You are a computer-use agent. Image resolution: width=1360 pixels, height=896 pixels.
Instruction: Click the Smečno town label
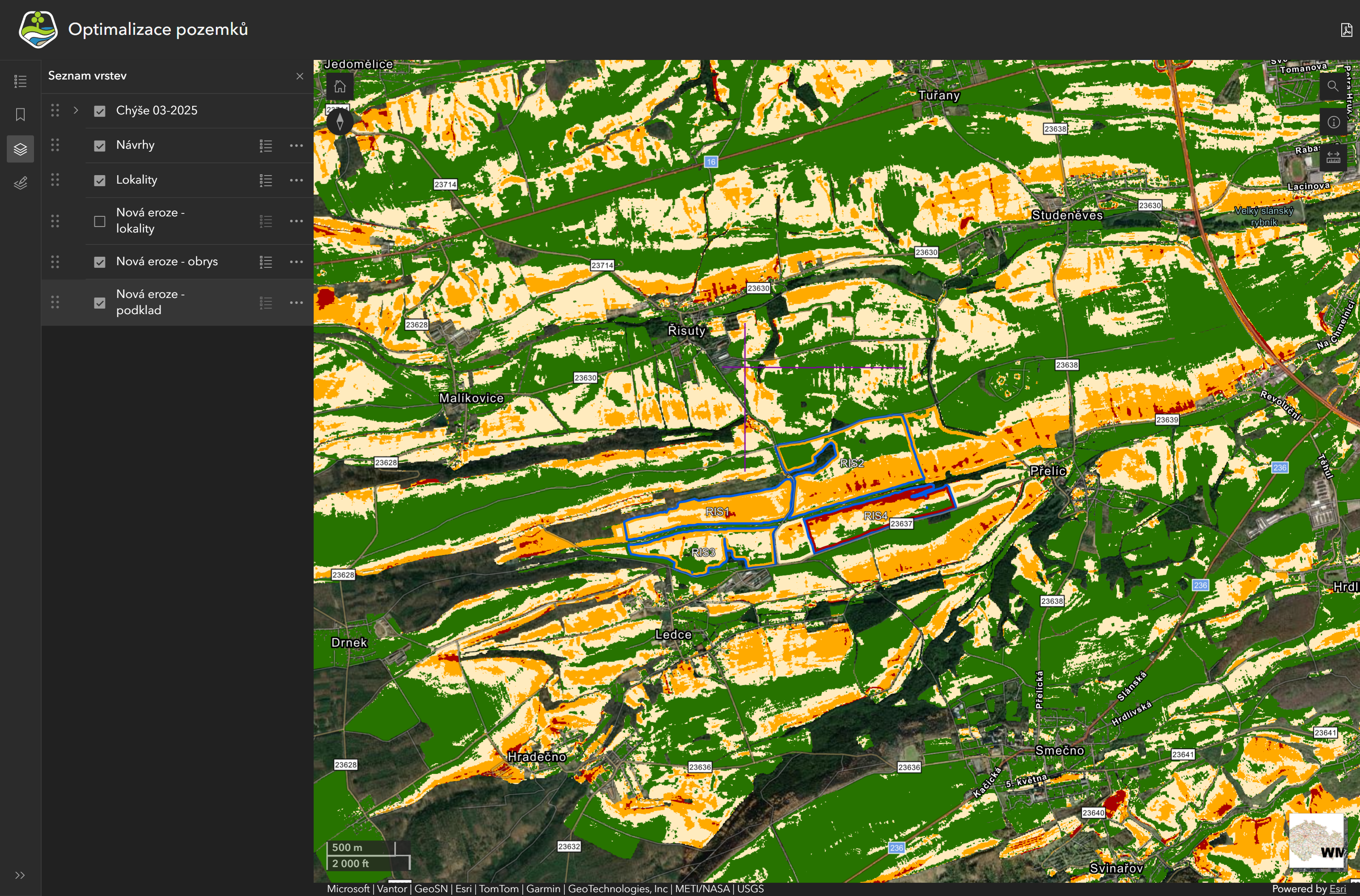[1060, 750]
